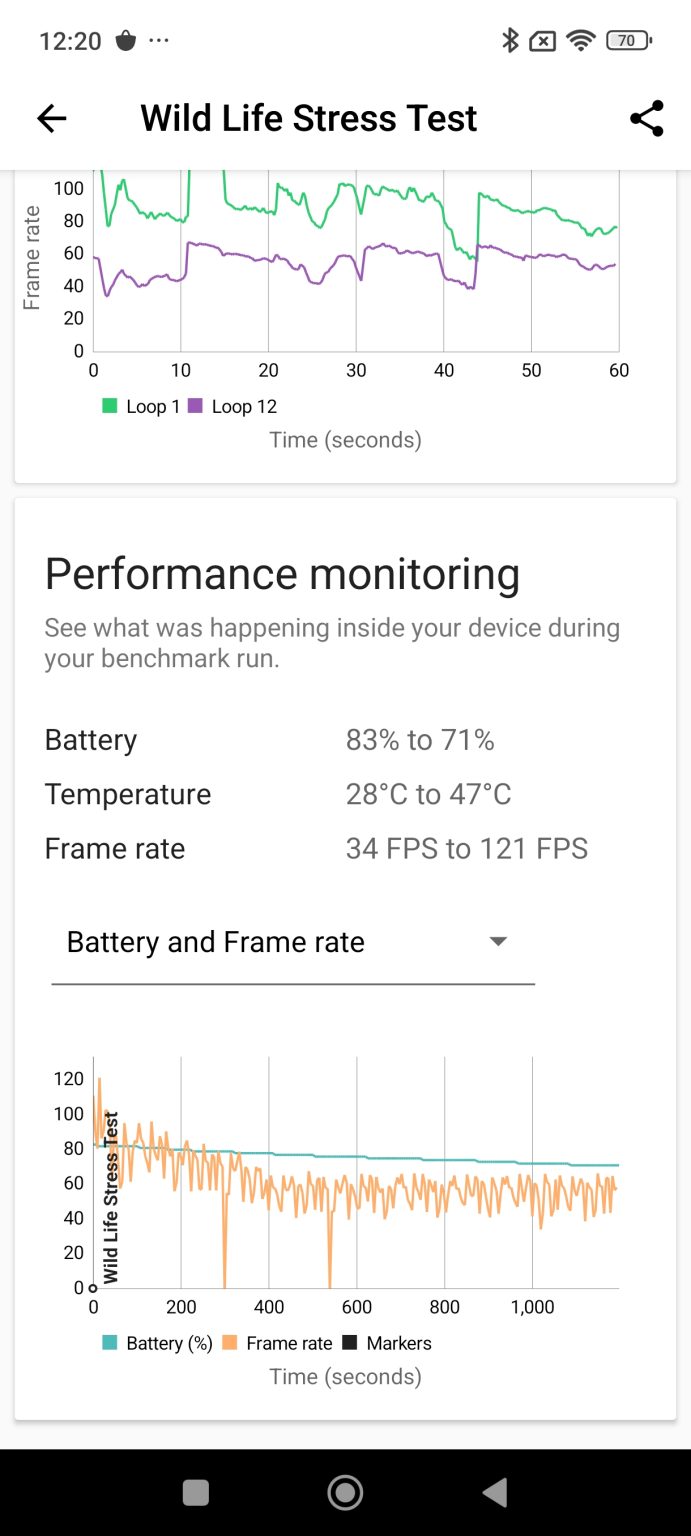
Task: Tap the battery indicator icon
Action: (x=628, y=41)
